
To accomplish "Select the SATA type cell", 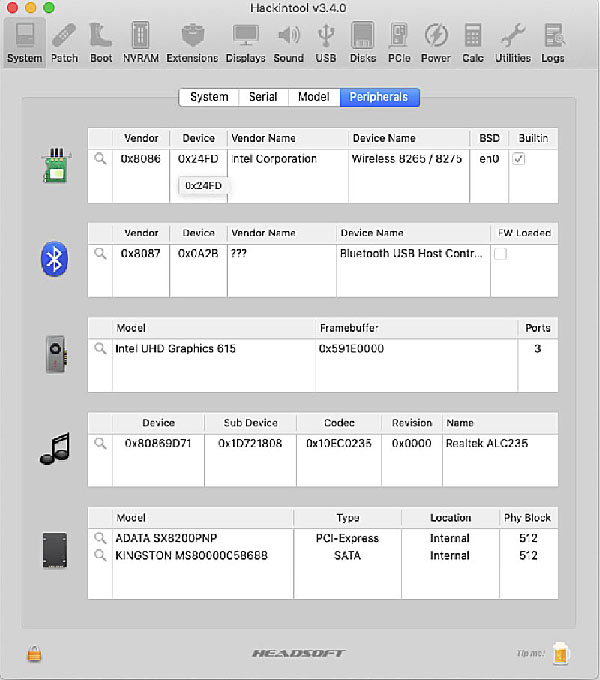I will click(347, 556).
